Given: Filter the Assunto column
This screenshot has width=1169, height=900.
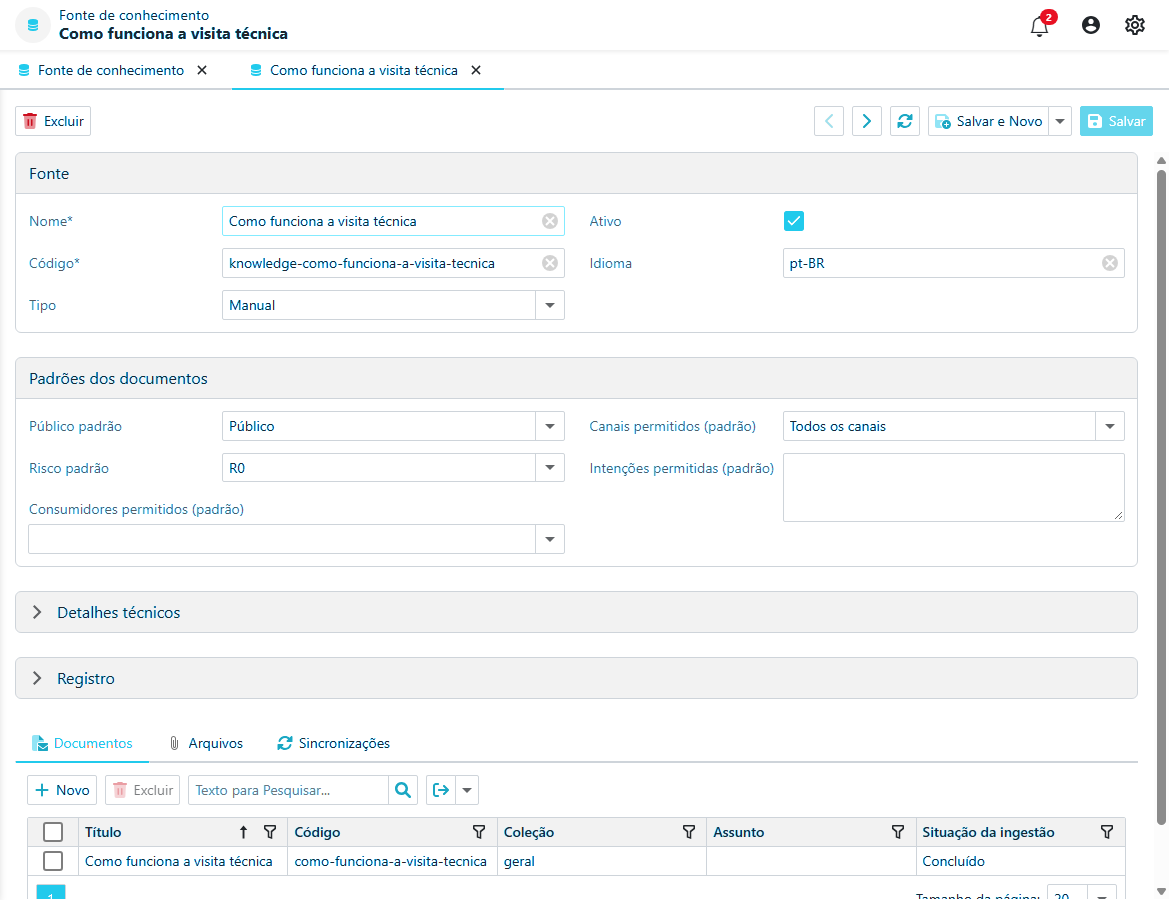Looking at the screenshot, I should click(x=898, y=832).
